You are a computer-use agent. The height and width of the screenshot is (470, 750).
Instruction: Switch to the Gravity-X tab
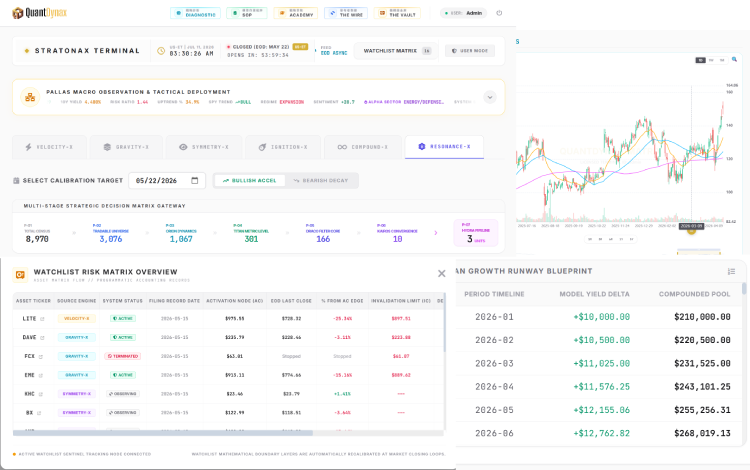pos(126,147)
